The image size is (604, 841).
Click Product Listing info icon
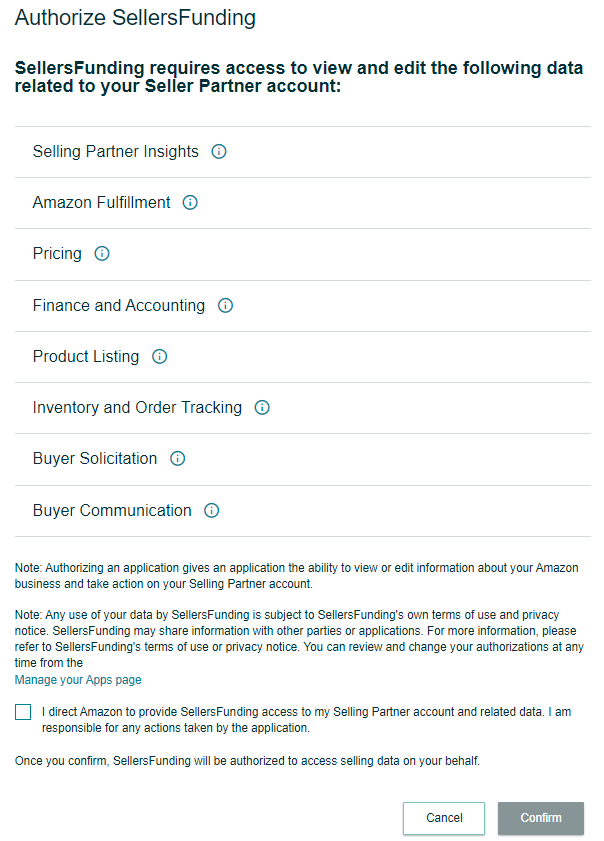coord(160,357)
